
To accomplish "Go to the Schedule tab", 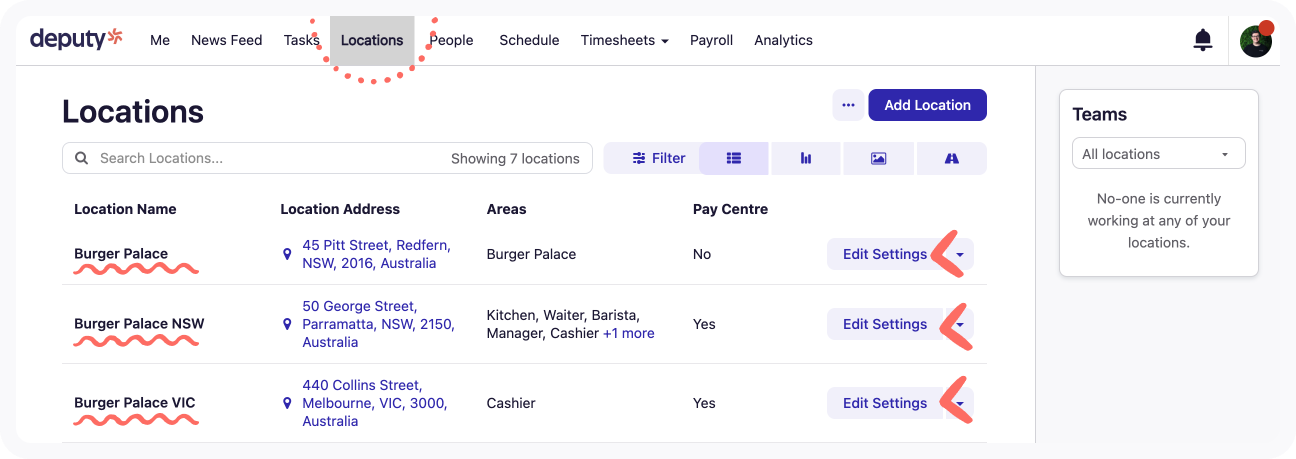I will tap(529, 40).
